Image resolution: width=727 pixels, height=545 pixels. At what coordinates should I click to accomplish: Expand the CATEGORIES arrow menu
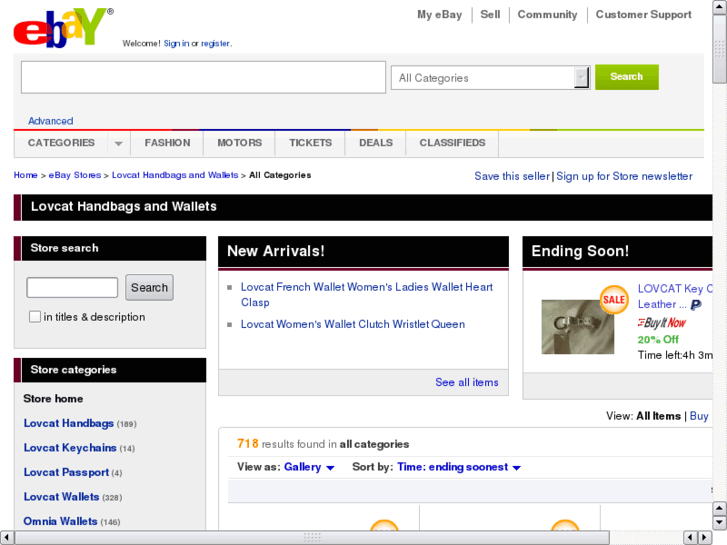[x=119, y=143]
